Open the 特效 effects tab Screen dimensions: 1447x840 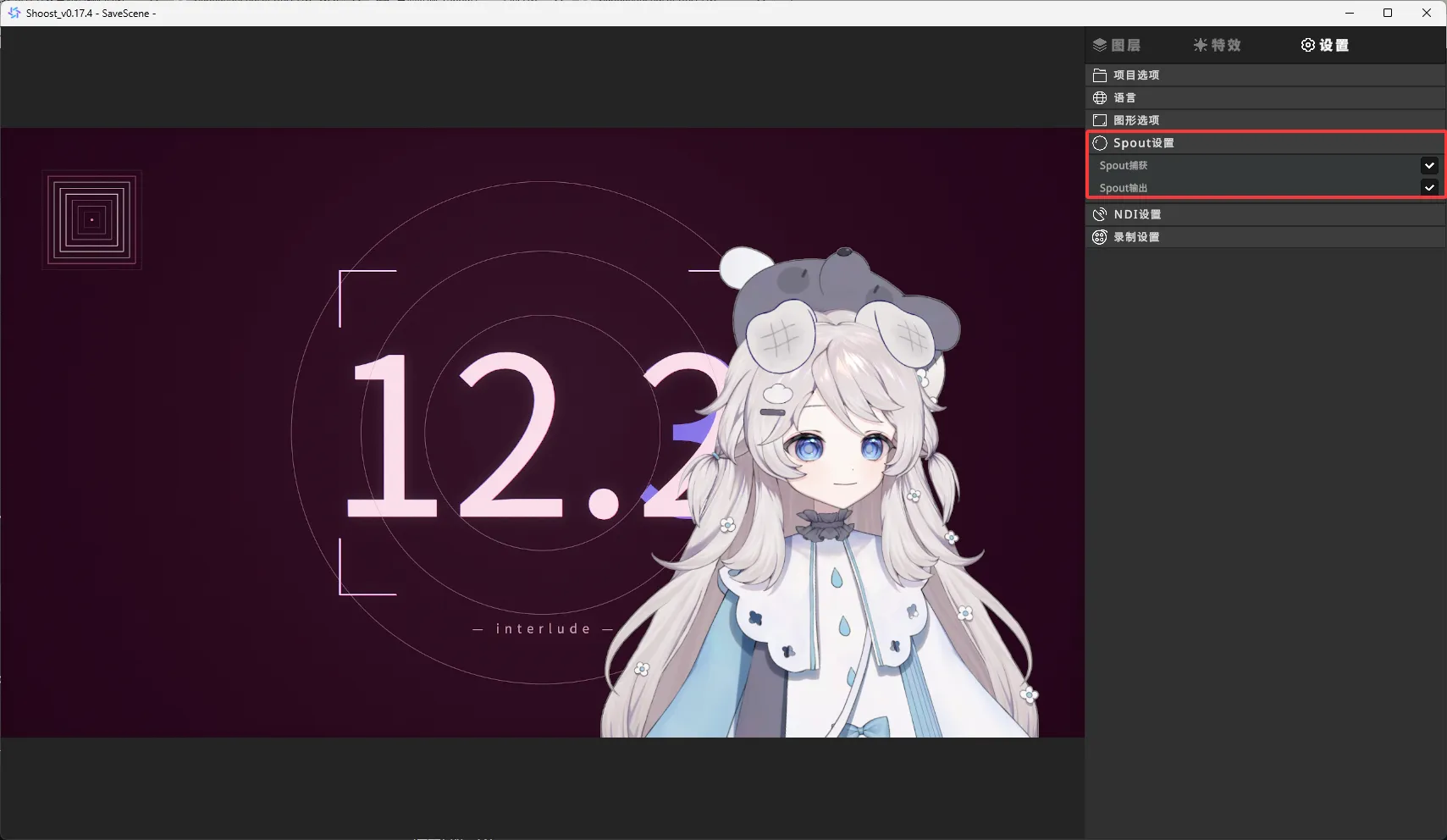tap(1217, 45)
